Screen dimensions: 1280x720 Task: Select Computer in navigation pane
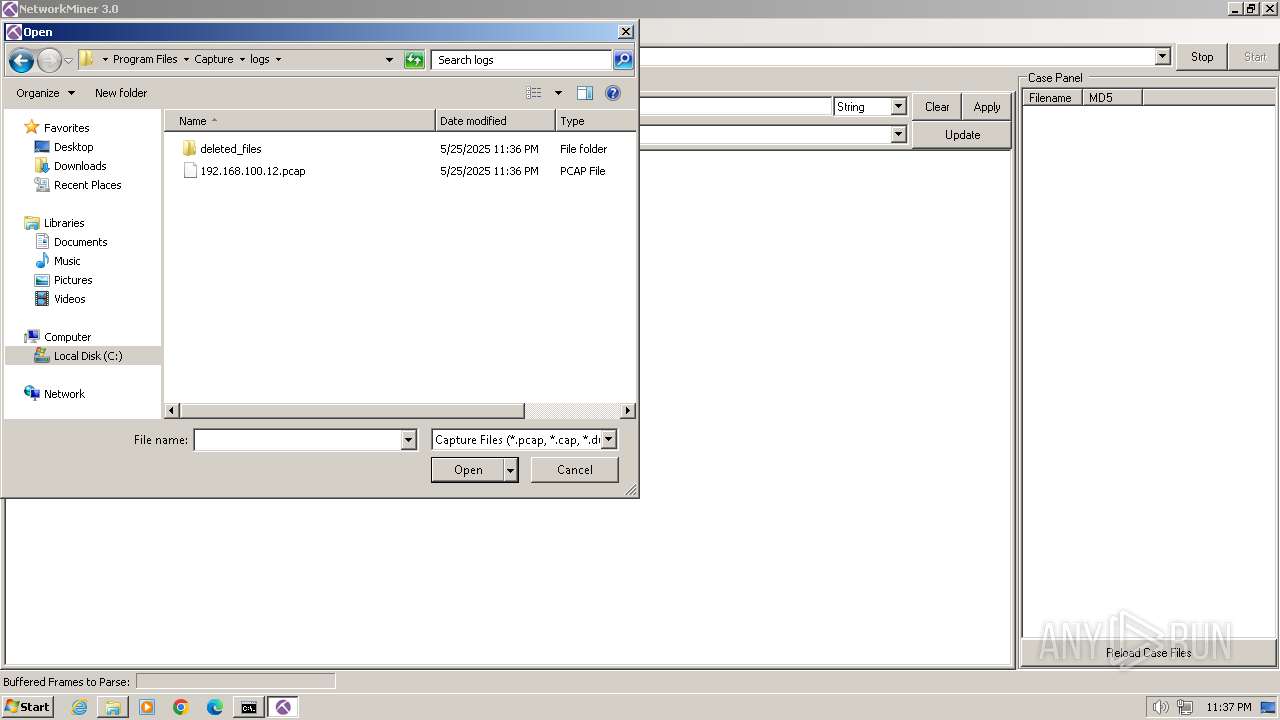click(x=67, y=337)
